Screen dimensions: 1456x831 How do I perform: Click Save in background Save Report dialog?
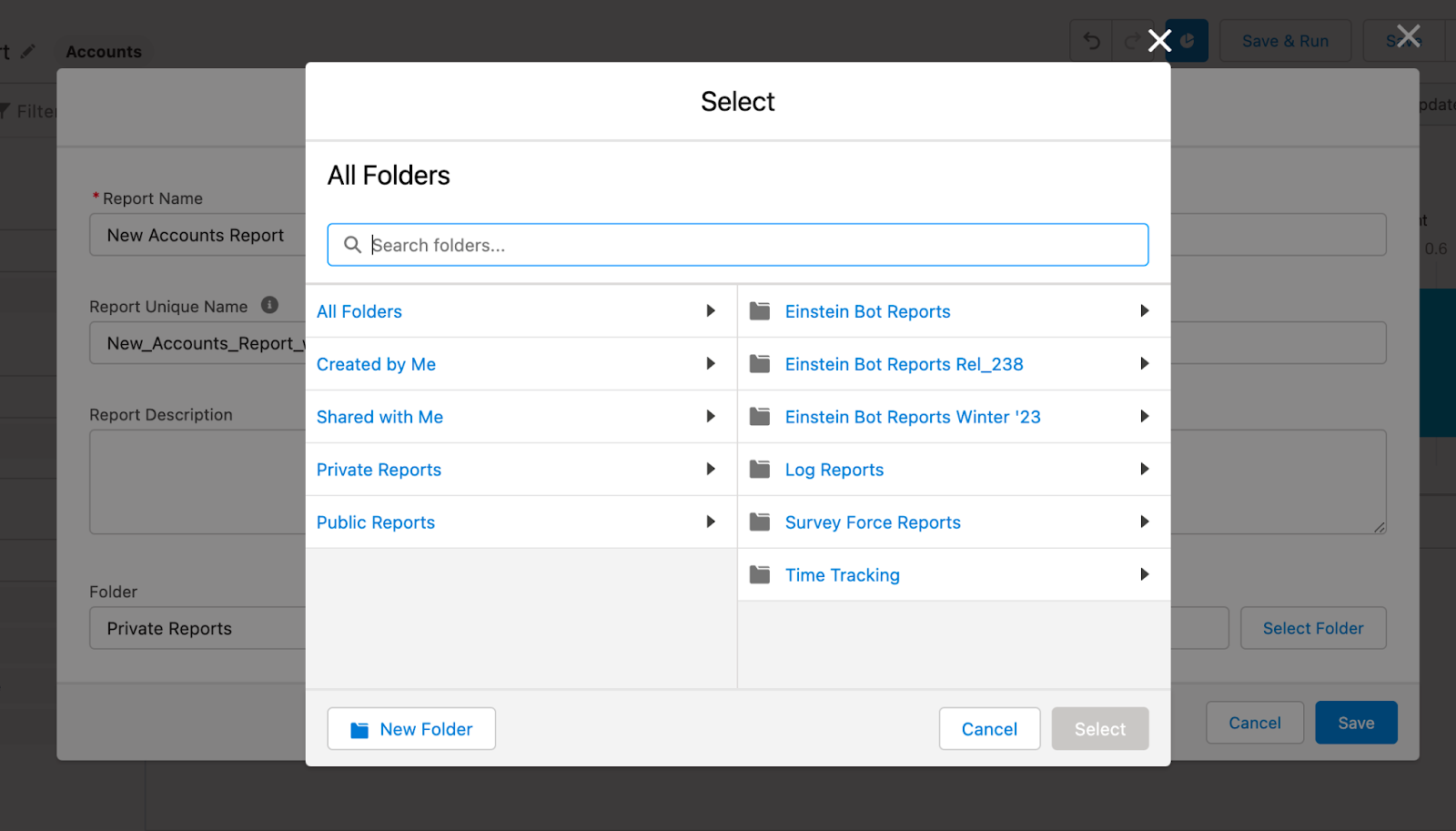1356,723
